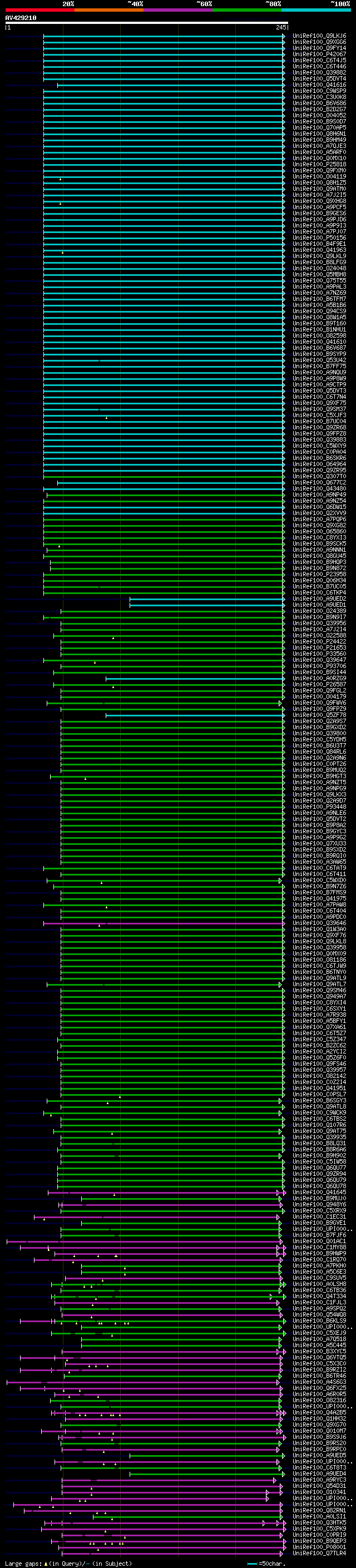Pick the UniRef100_A9UED4 entry
The height and width of the screenshot is (1568, 356).
[x=319, y=1473]
